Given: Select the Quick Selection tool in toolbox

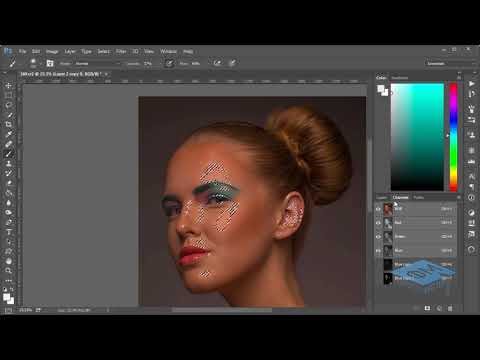Looking at the screenshot, I should [9, 115].
